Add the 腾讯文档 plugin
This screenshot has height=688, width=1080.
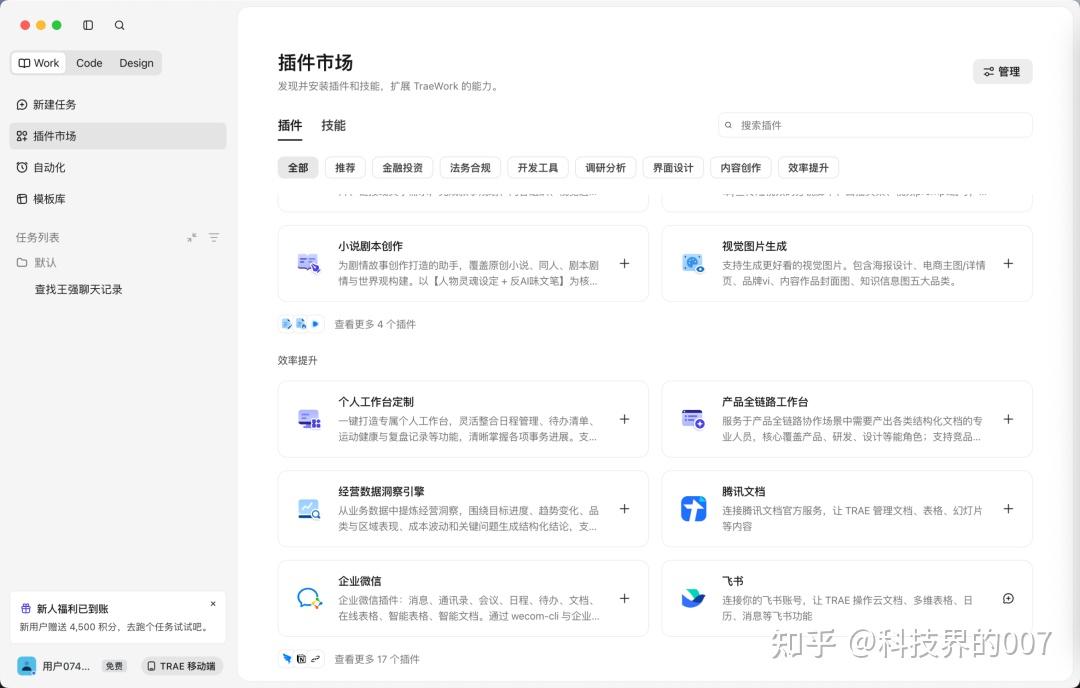[1008, 509]
